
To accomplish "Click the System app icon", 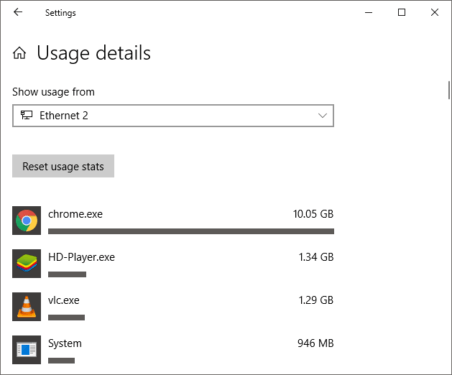I will click(x=27, y=350).
